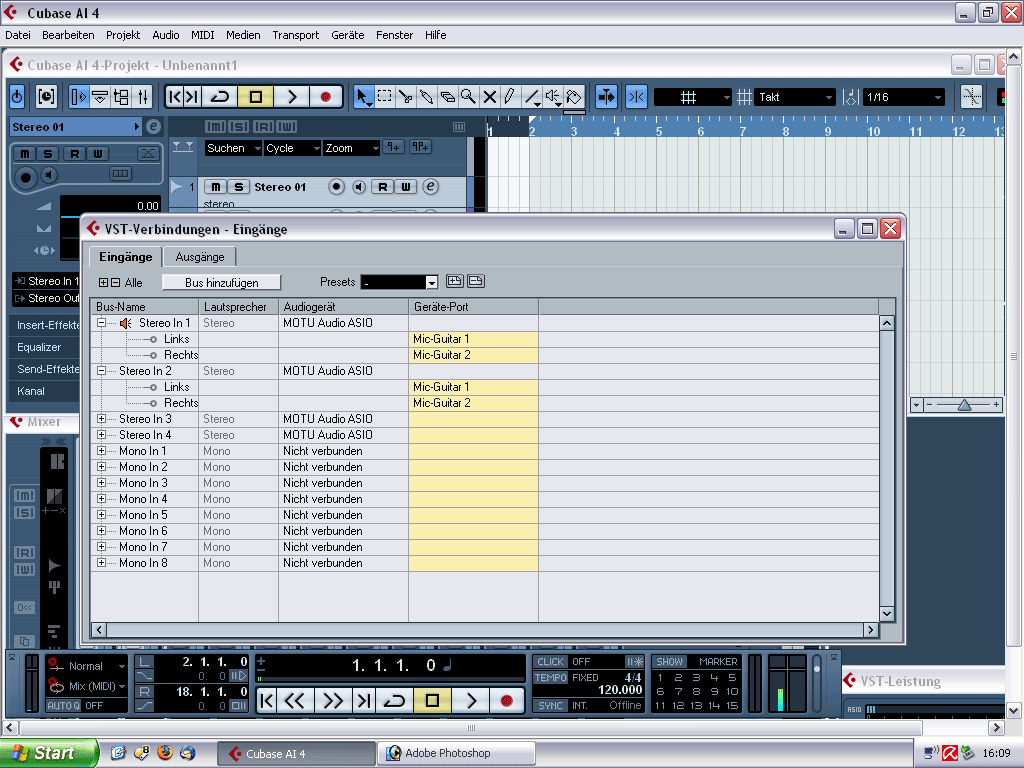The width and height of the screenshot is (1024, 768).
Task: Expand the Mono In 1 bus
Action: coord(101,451)
